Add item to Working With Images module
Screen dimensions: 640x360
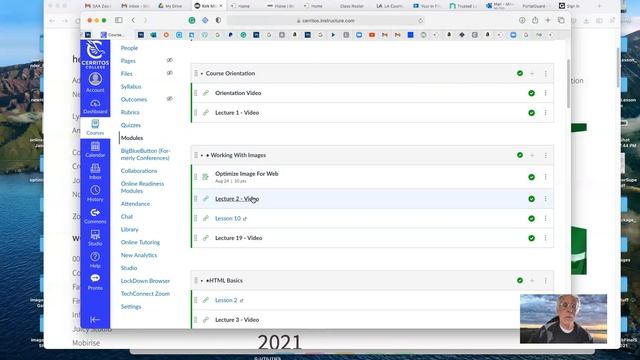pos(532,155)
